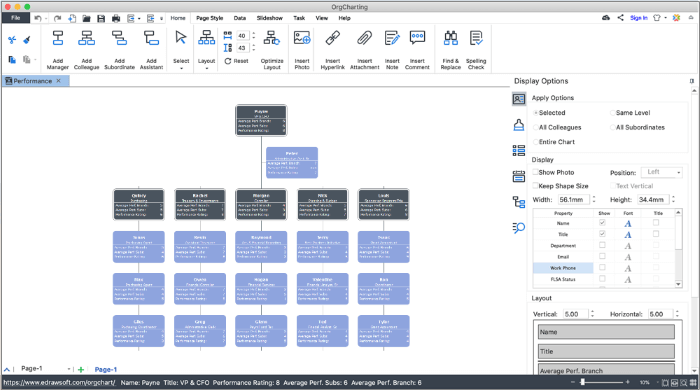Select the Entire Chart radio option

pyautogui.click(x=536, y=142)
